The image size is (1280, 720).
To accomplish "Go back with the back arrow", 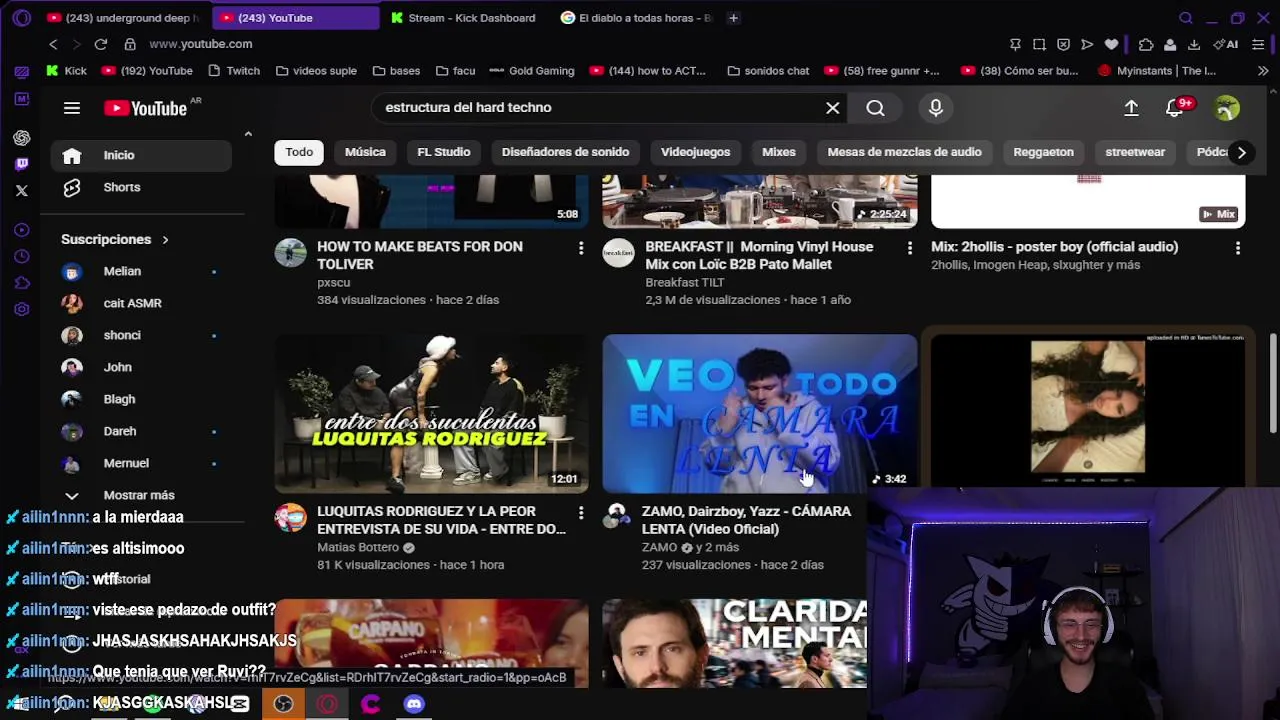I will (x=53, y=44).
